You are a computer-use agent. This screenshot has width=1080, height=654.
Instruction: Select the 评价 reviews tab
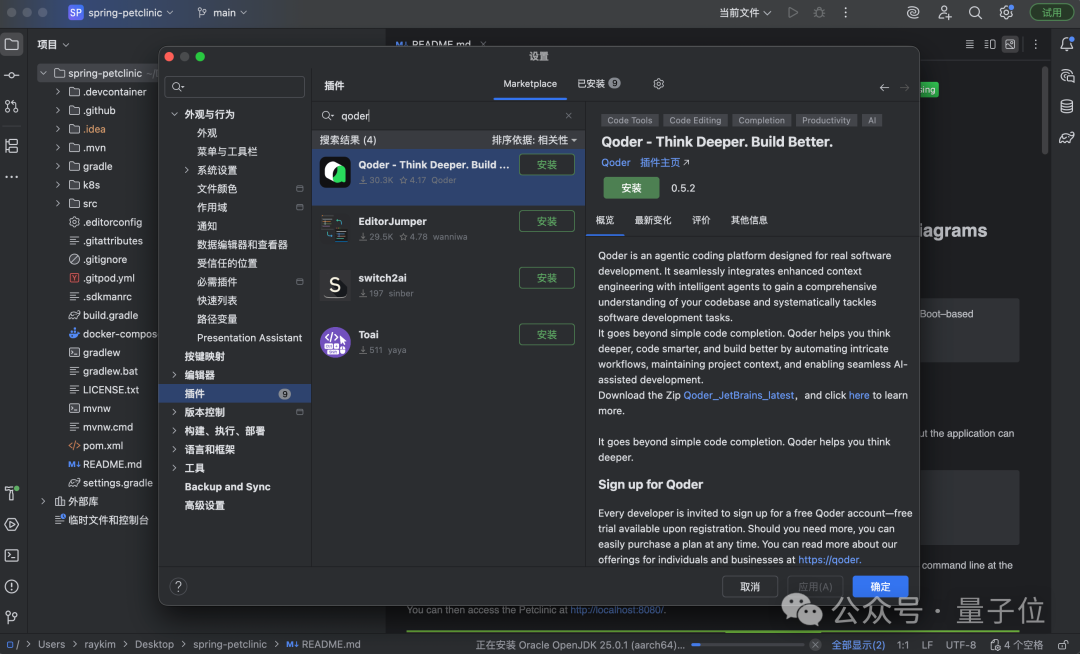(701, 220)
